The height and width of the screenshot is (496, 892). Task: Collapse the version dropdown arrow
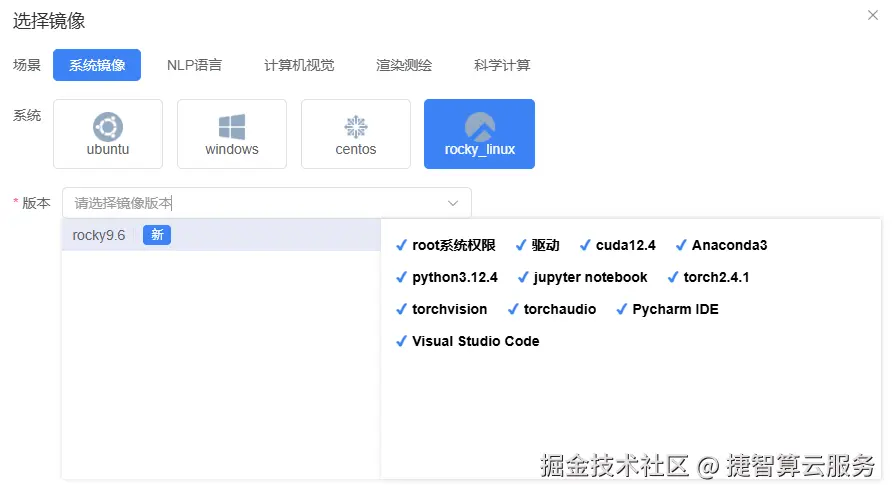coord(453,203)
